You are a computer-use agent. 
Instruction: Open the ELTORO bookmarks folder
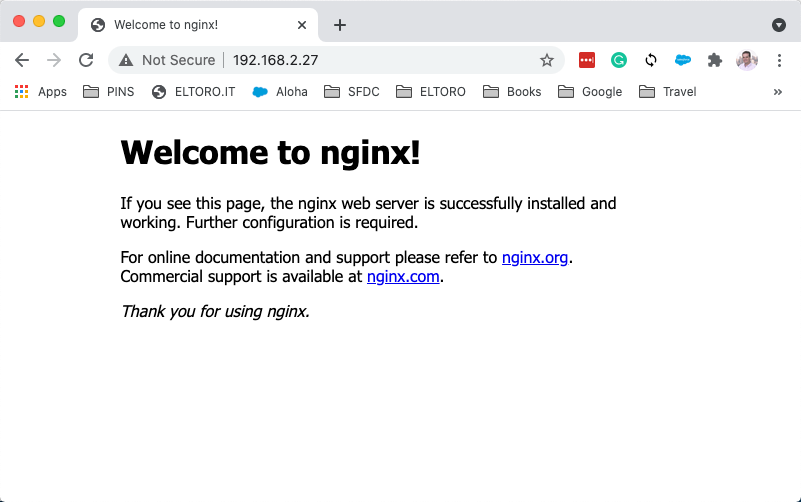[x=431, y=92]
